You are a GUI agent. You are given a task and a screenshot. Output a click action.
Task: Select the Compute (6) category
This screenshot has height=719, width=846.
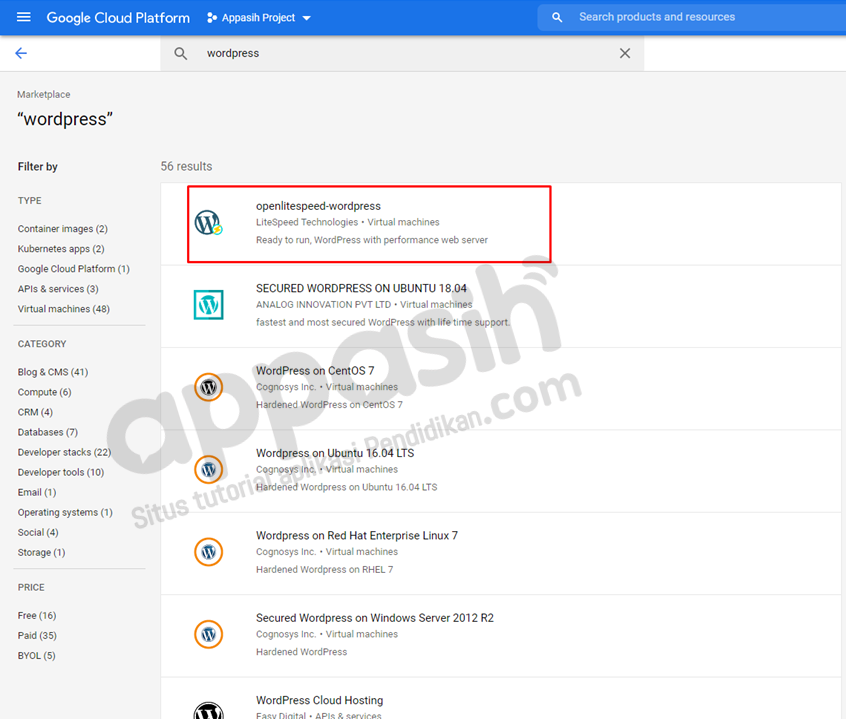pos(44,392)
